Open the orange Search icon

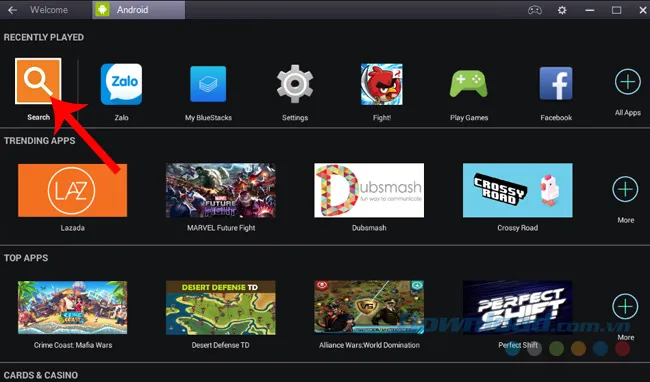(x=38, y=81)
